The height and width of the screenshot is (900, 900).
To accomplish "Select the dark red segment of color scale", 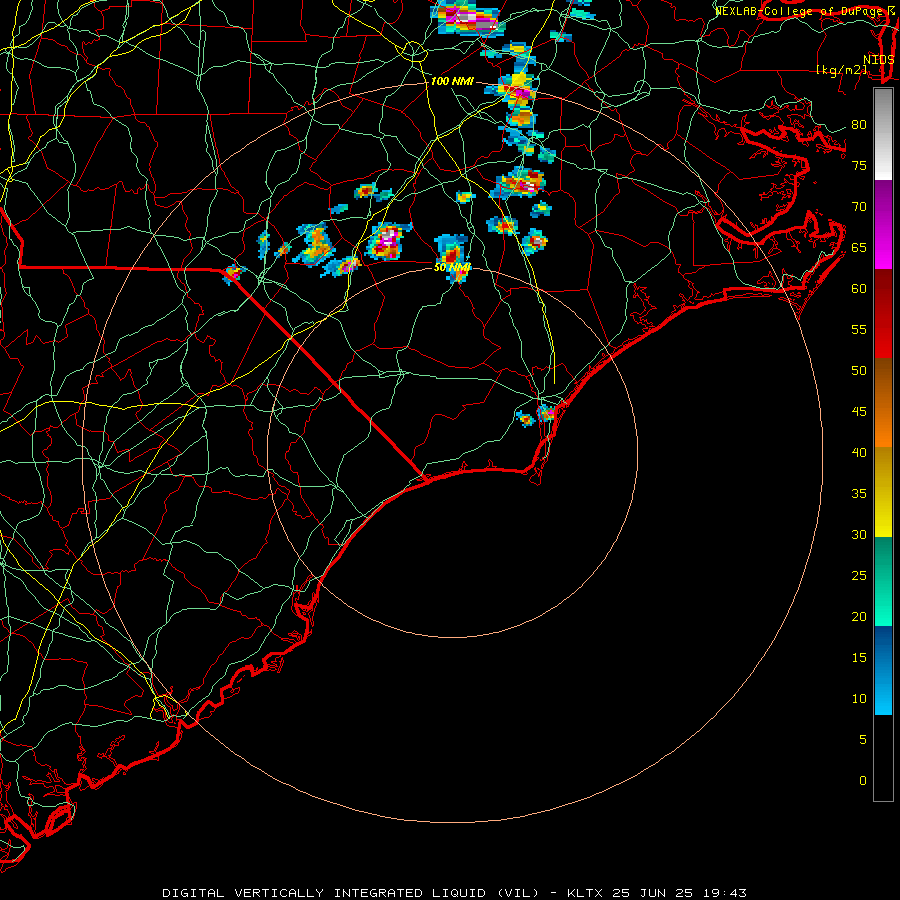I will [x=883, y=314].
